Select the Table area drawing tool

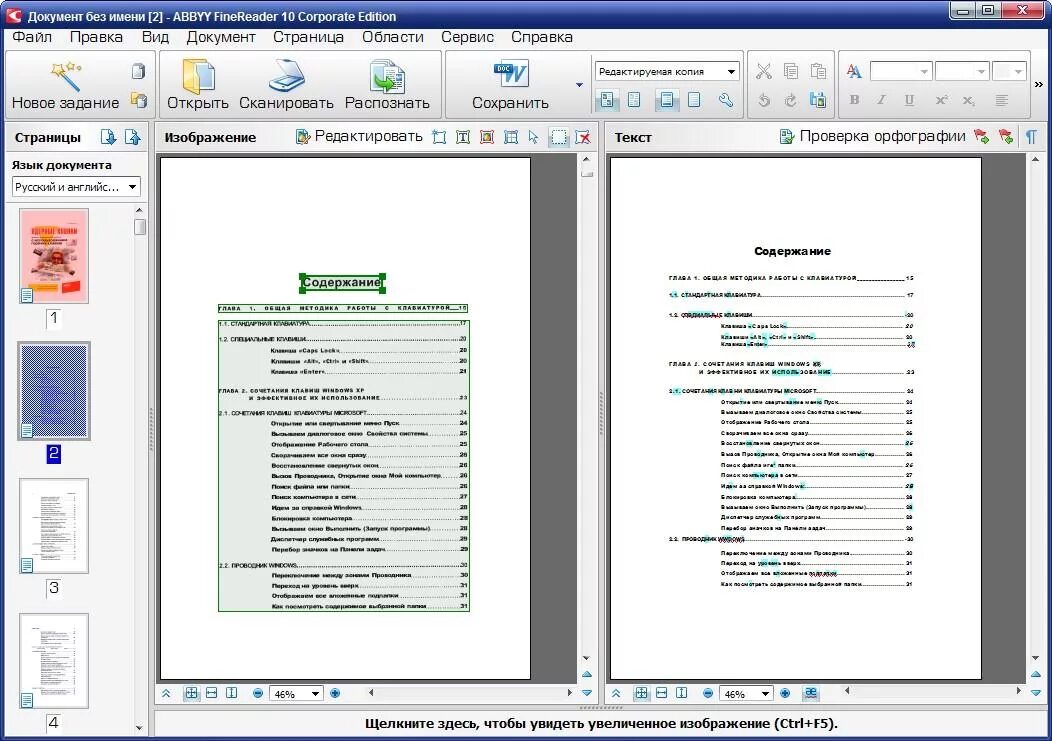tap(510, 137)
